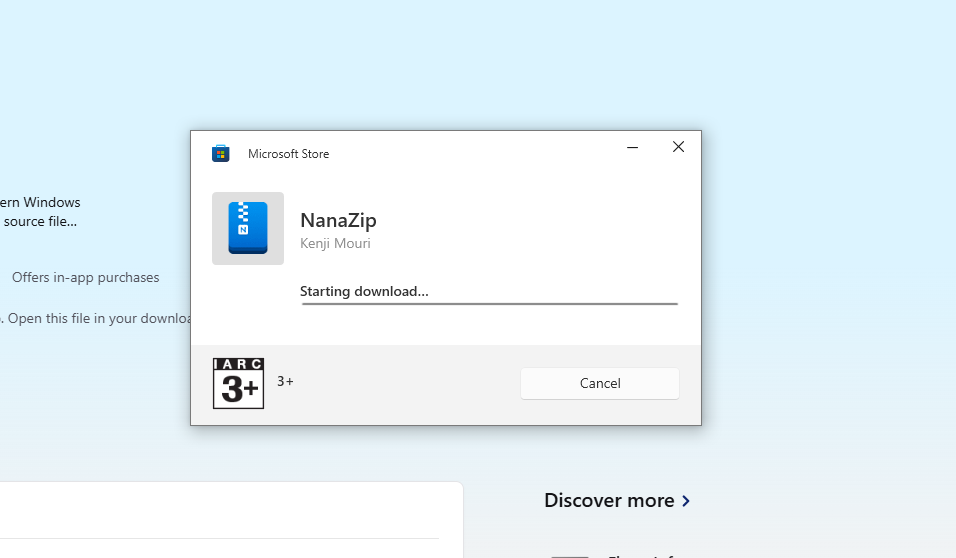Minimize the Microsoft Store dialog

pyautogui.click(x=632, y=147)
